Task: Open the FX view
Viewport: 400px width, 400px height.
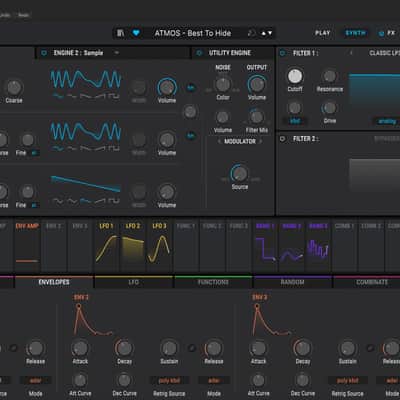Action: pyautogui.click(x=391, y=33)
